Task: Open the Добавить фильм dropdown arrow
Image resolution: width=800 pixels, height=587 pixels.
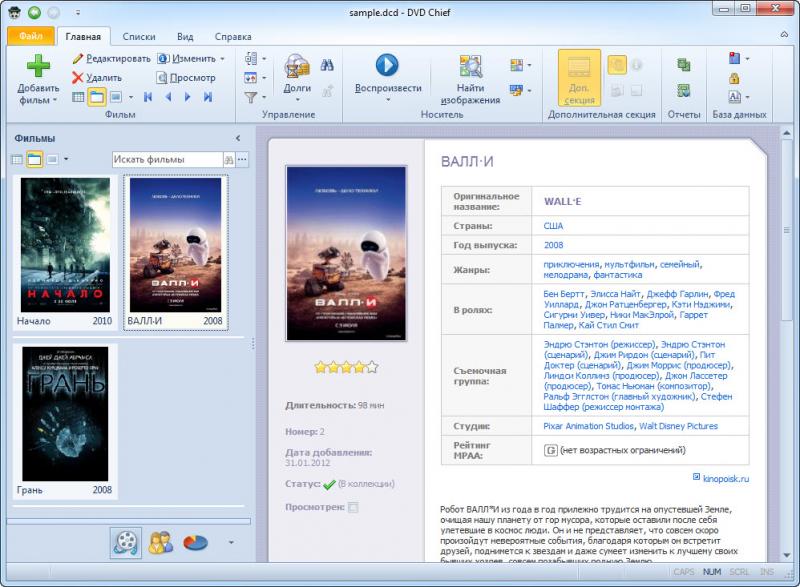Action: 55,100
